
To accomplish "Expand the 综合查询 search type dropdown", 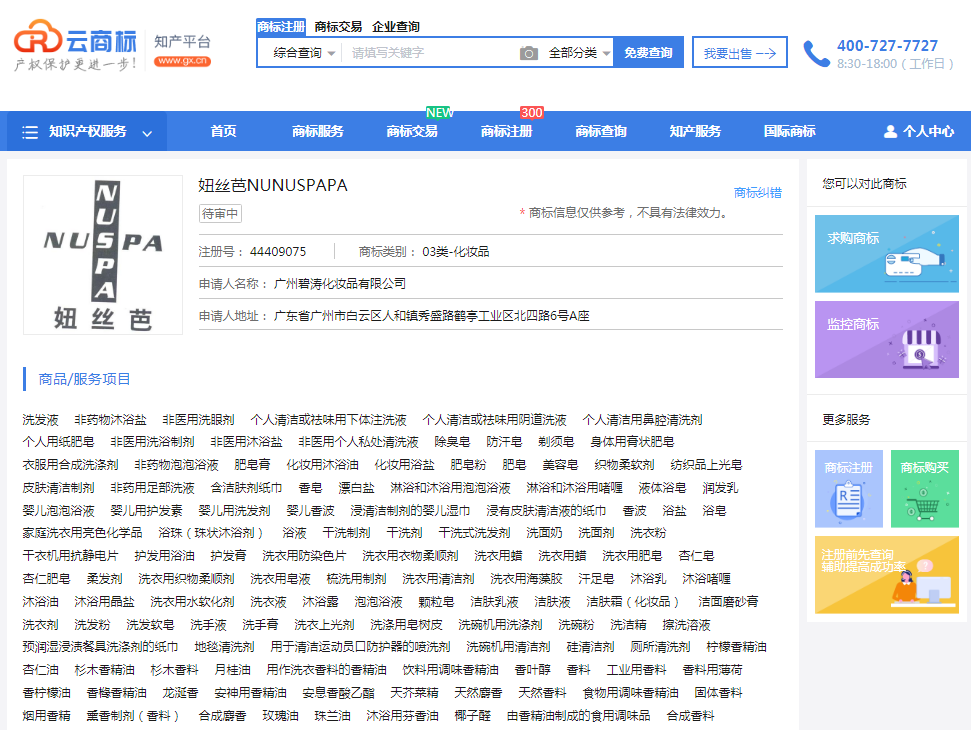I will (x=304, y=53).
